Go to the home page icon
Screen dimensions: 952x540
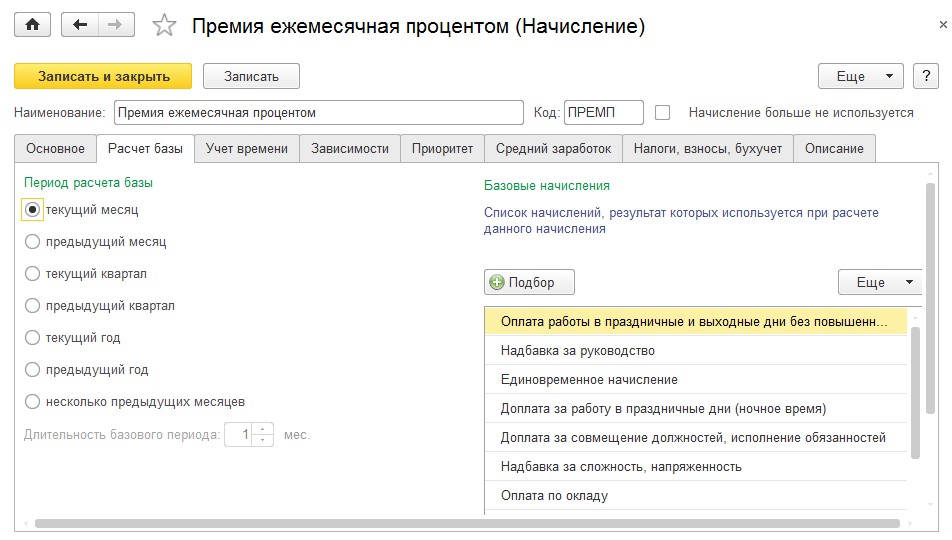32,25
